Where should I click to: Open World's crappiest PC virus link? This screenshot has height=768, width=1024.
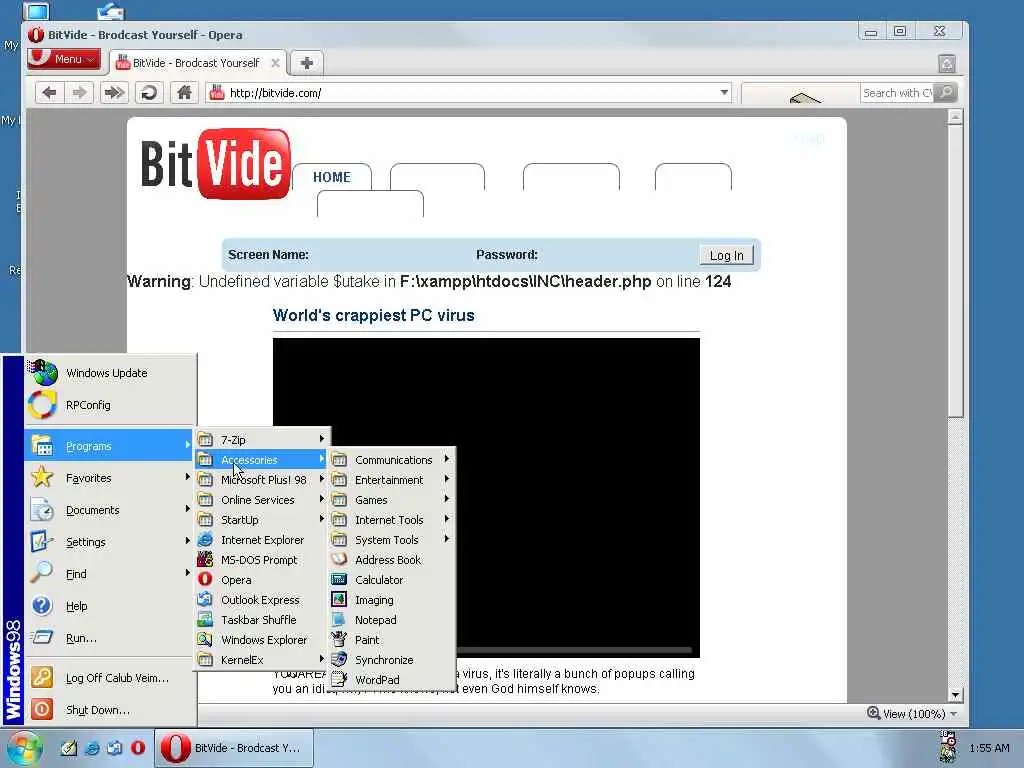pyautogui.click(x=374, y=315)
